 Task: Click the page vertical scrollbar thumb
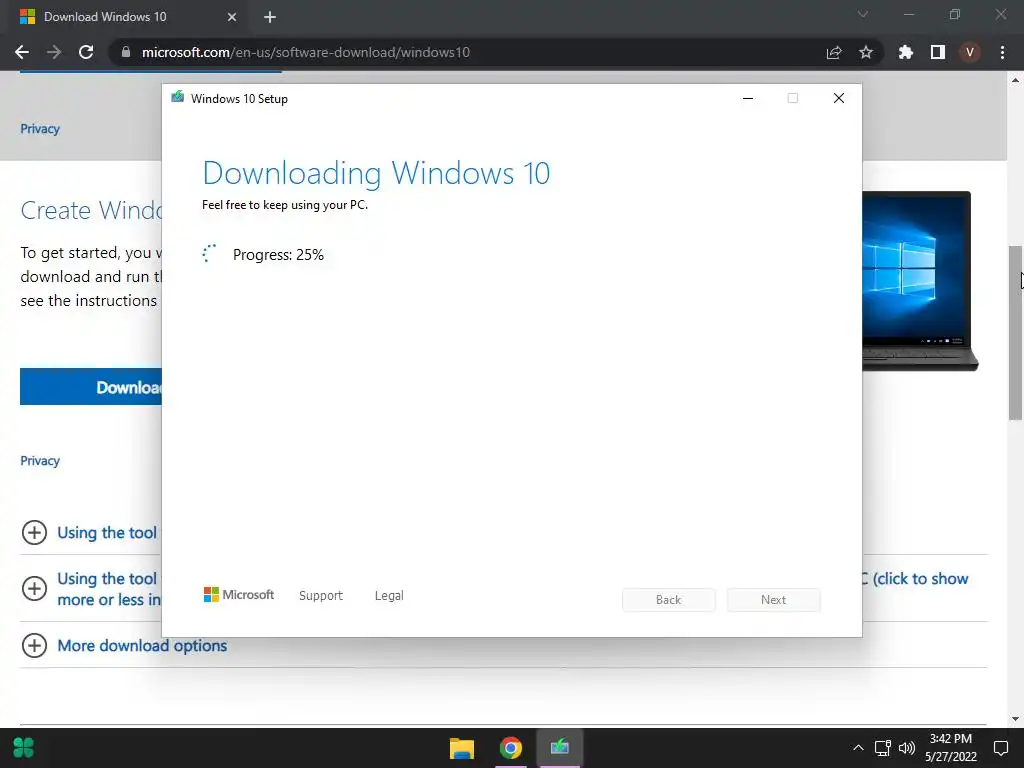coord(1015,333)
